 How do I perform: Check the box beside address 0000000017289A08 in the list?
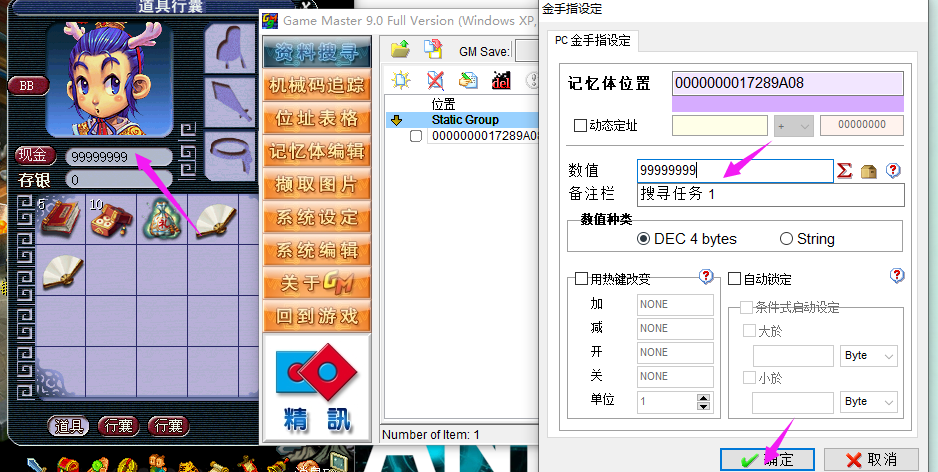pos(416,136)
